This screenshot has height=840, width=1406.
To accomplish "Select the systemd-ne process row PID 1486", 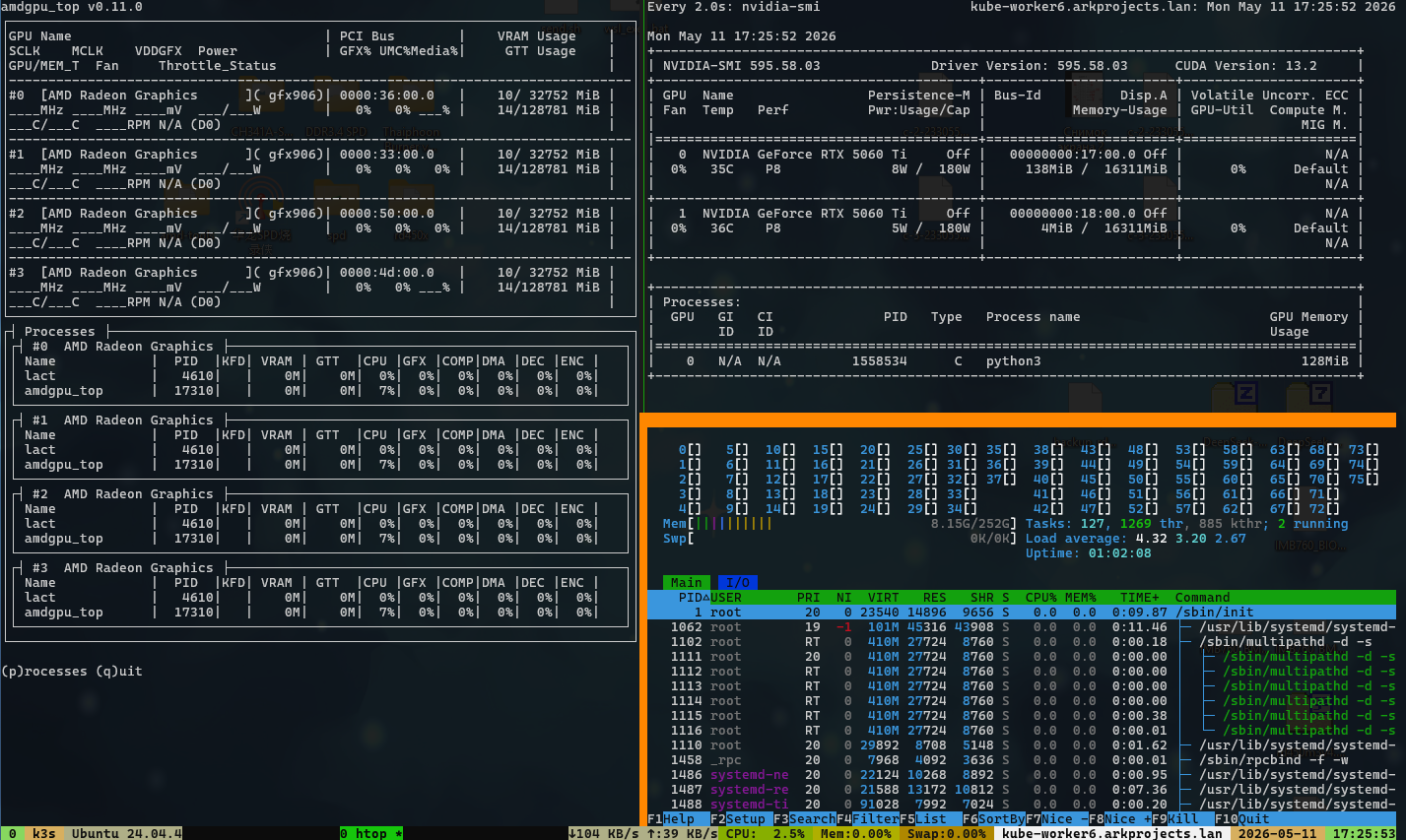I will 1022,775.
